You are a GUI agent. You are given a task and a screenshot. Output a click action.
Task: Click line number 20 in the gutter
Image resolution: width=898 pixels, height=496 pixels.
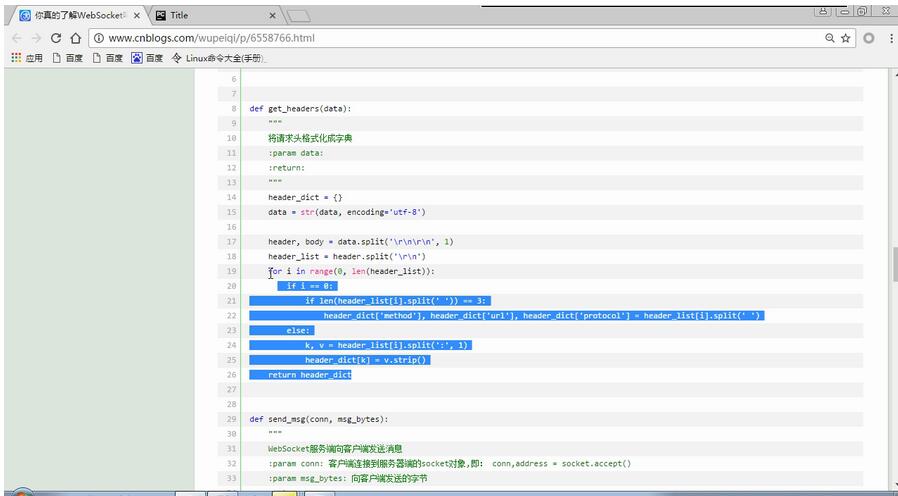pyautogui.click(x=231, y=286)
